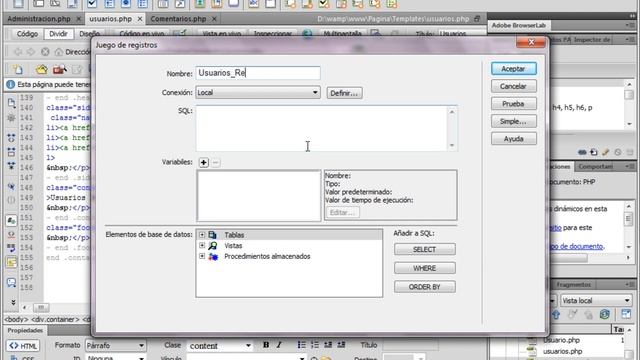This screenshot has height=360, width=640.
Task: Click the Cancelar button
Action: (513, 87)
